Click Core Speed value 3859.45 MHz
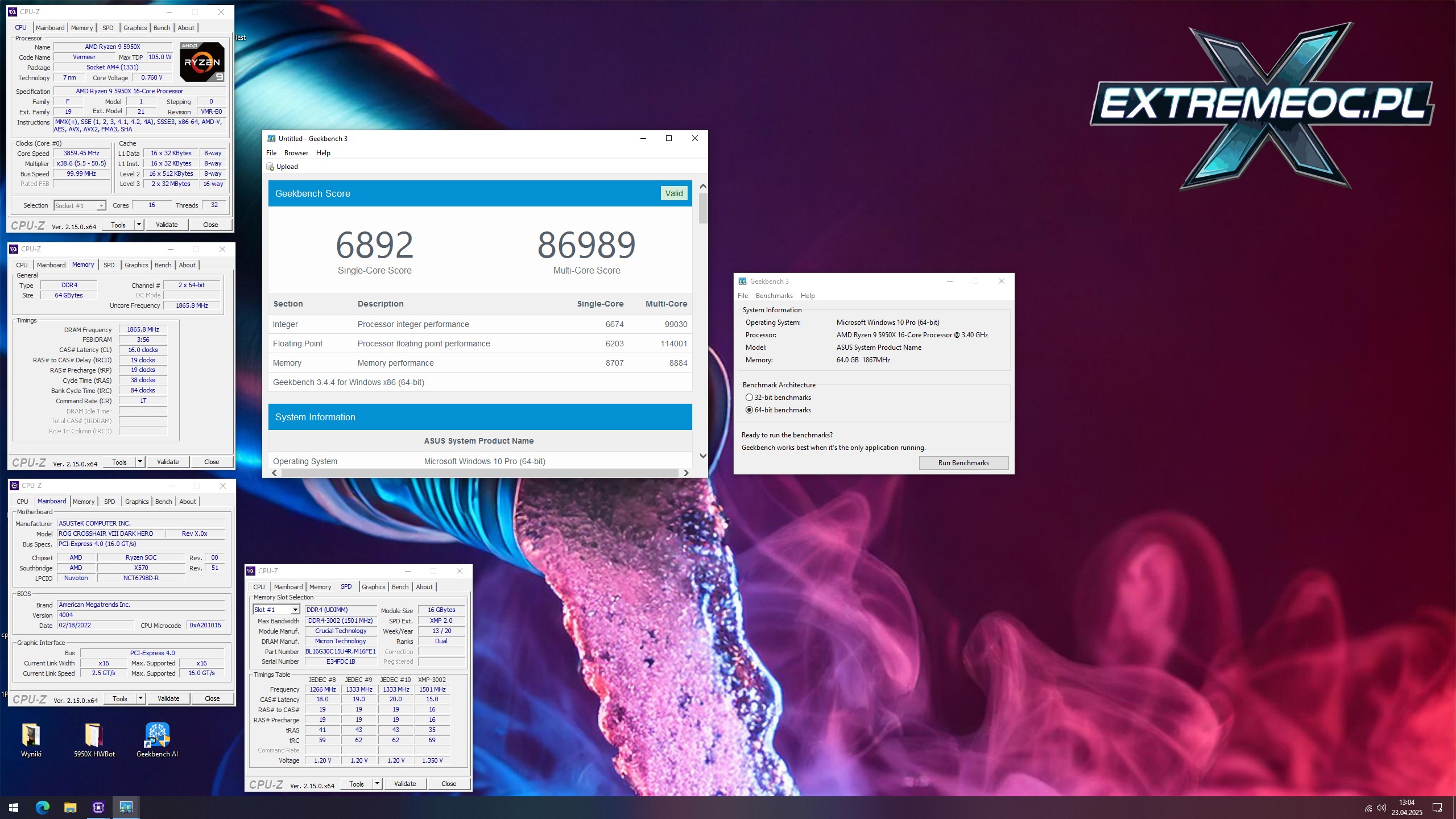The image size is (1456, 819). [81, 153]
